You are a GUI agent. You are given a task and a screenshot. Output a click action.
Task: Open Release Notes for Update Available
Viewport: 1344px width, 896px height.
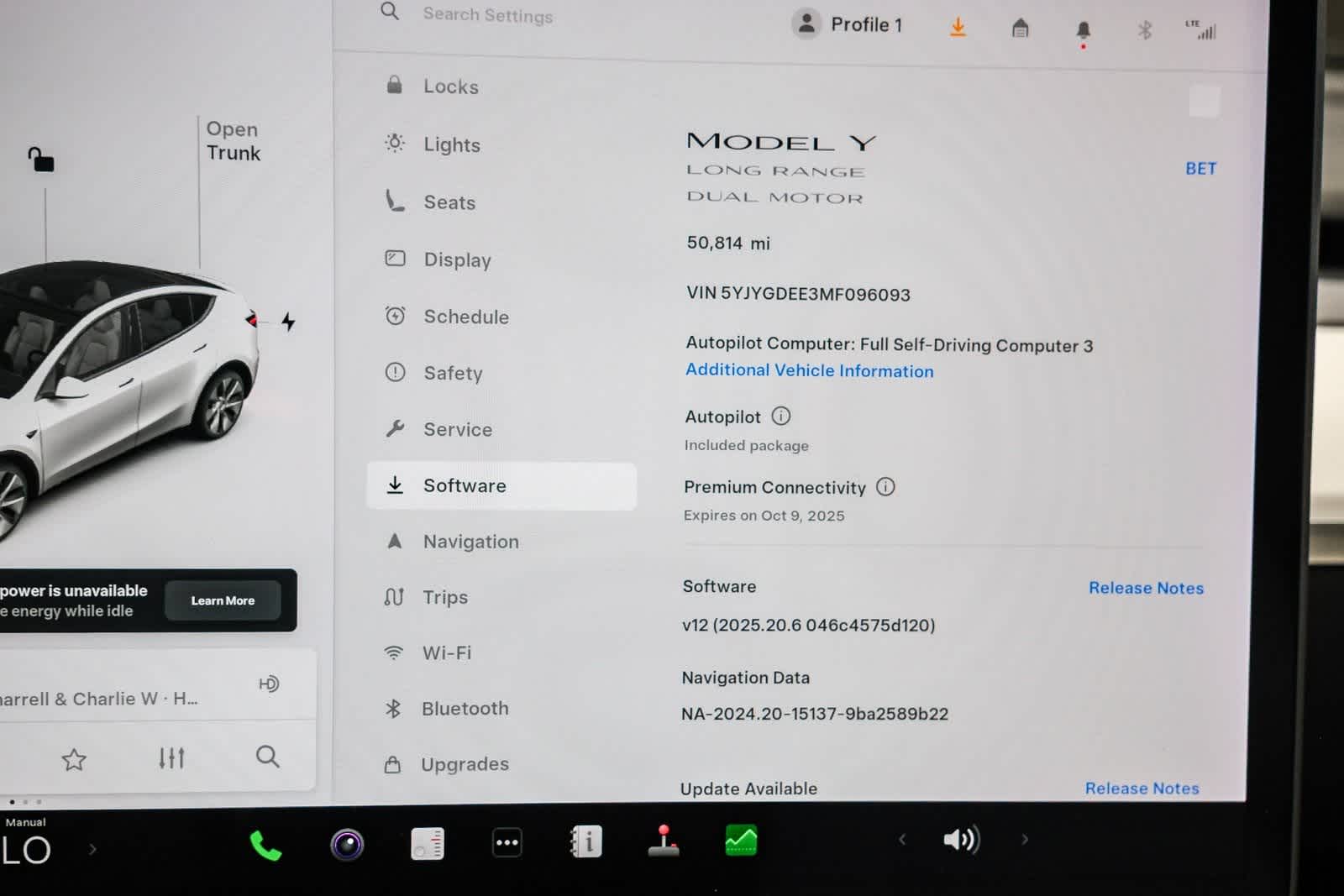click(1142, 789)
